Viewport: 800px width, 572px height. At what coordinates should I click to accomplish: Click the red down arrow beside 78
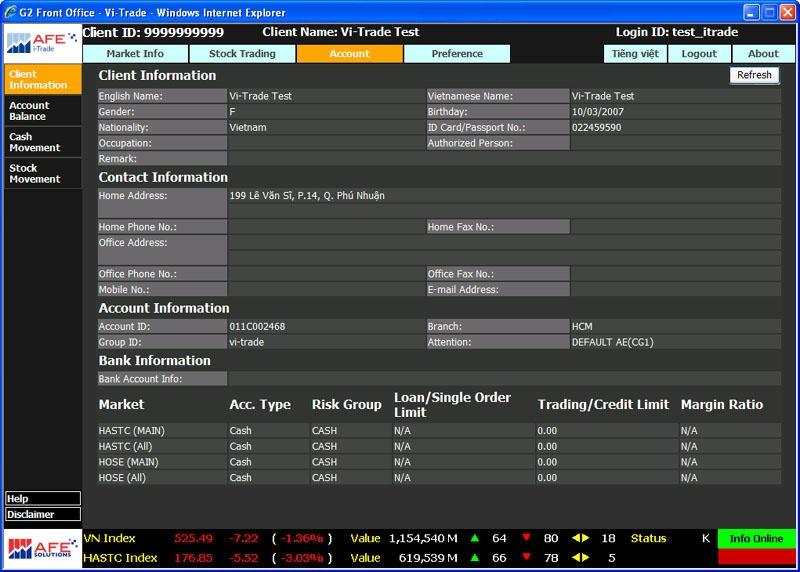tap(527, 558)
